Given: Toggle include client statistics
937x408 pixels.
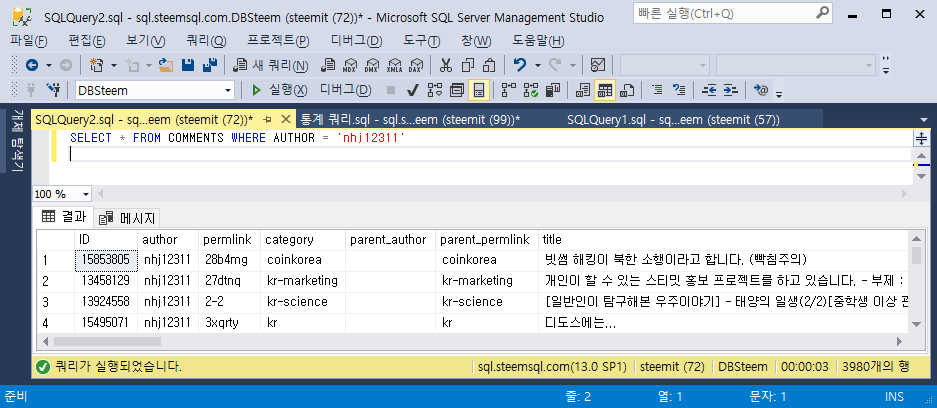Looking at the screenshot, I should [553, 90].
